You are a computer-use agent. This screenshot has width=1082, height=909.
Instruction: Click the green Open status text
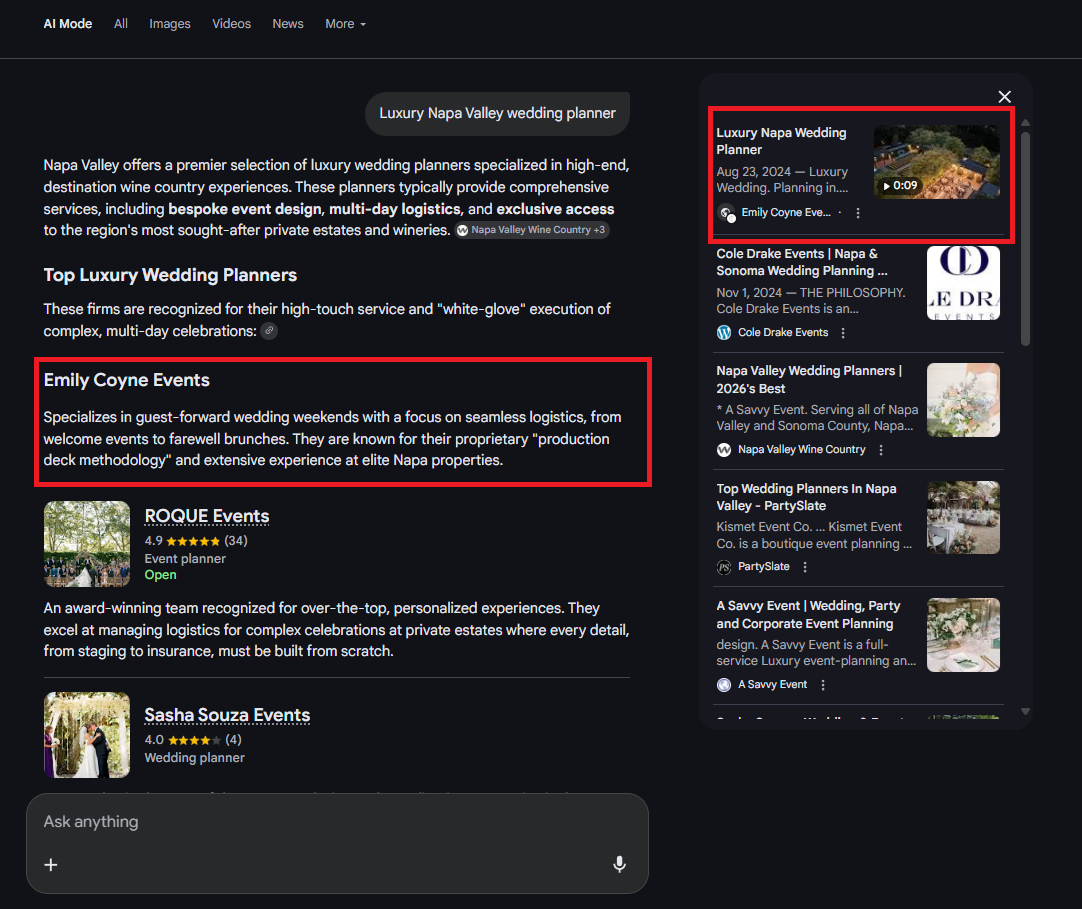click(x=160, y=575)
